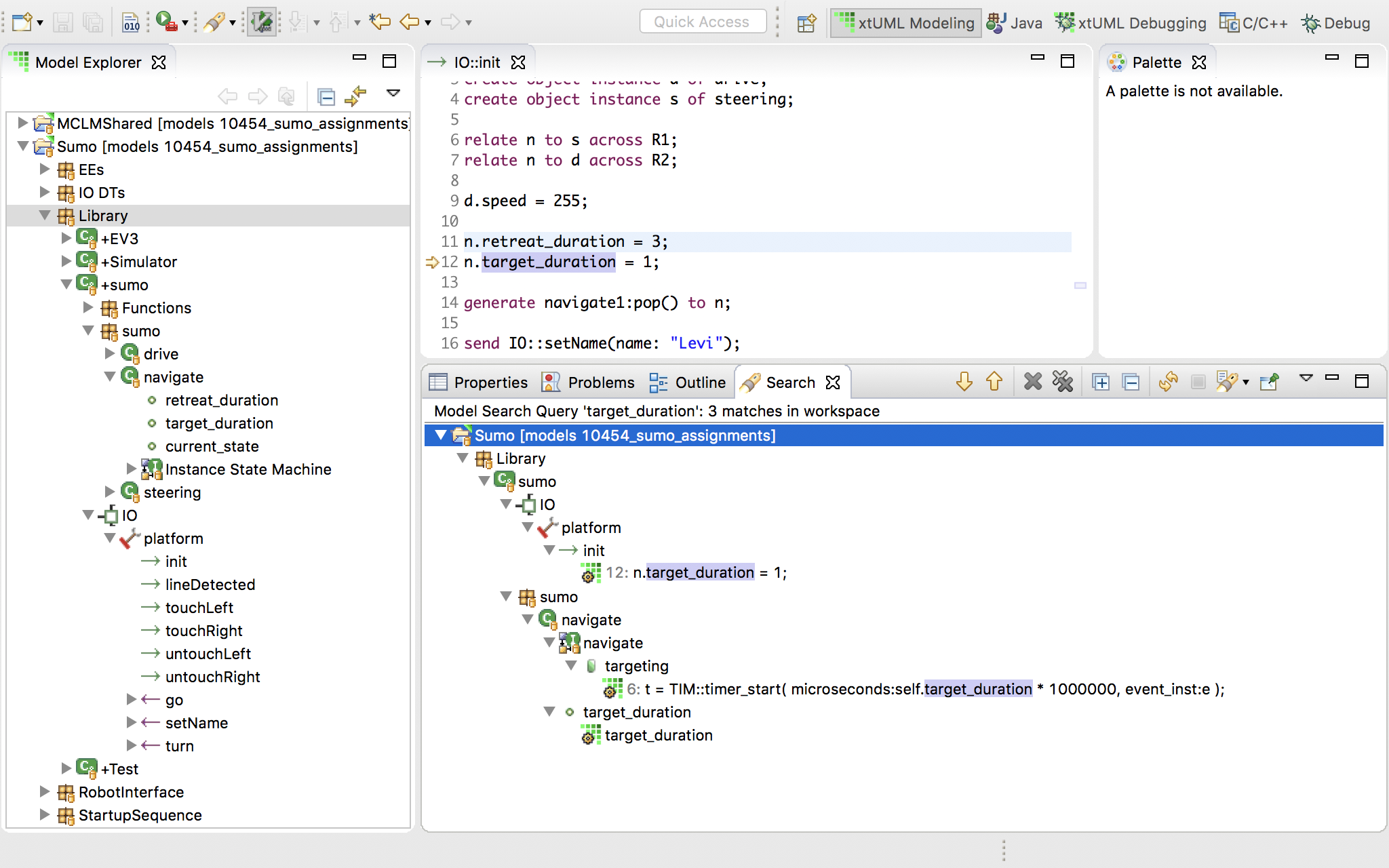Image resolution: width=1389 pixels, height=868 pixels.
Task: Switch to C/C++ perspective
Action: (x=1253, y=23)
